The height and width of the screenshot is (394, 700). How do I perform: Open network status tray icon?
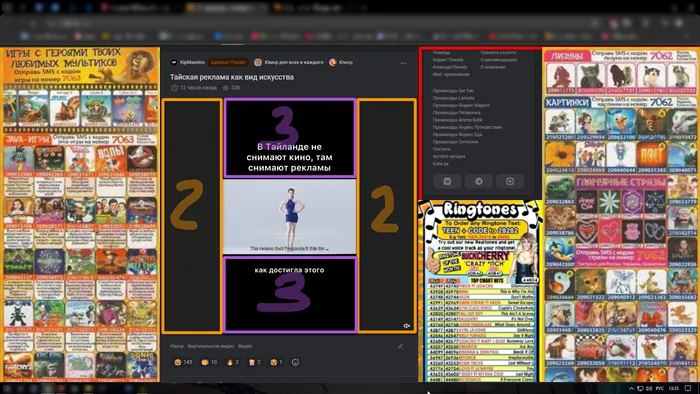(640, 389)
